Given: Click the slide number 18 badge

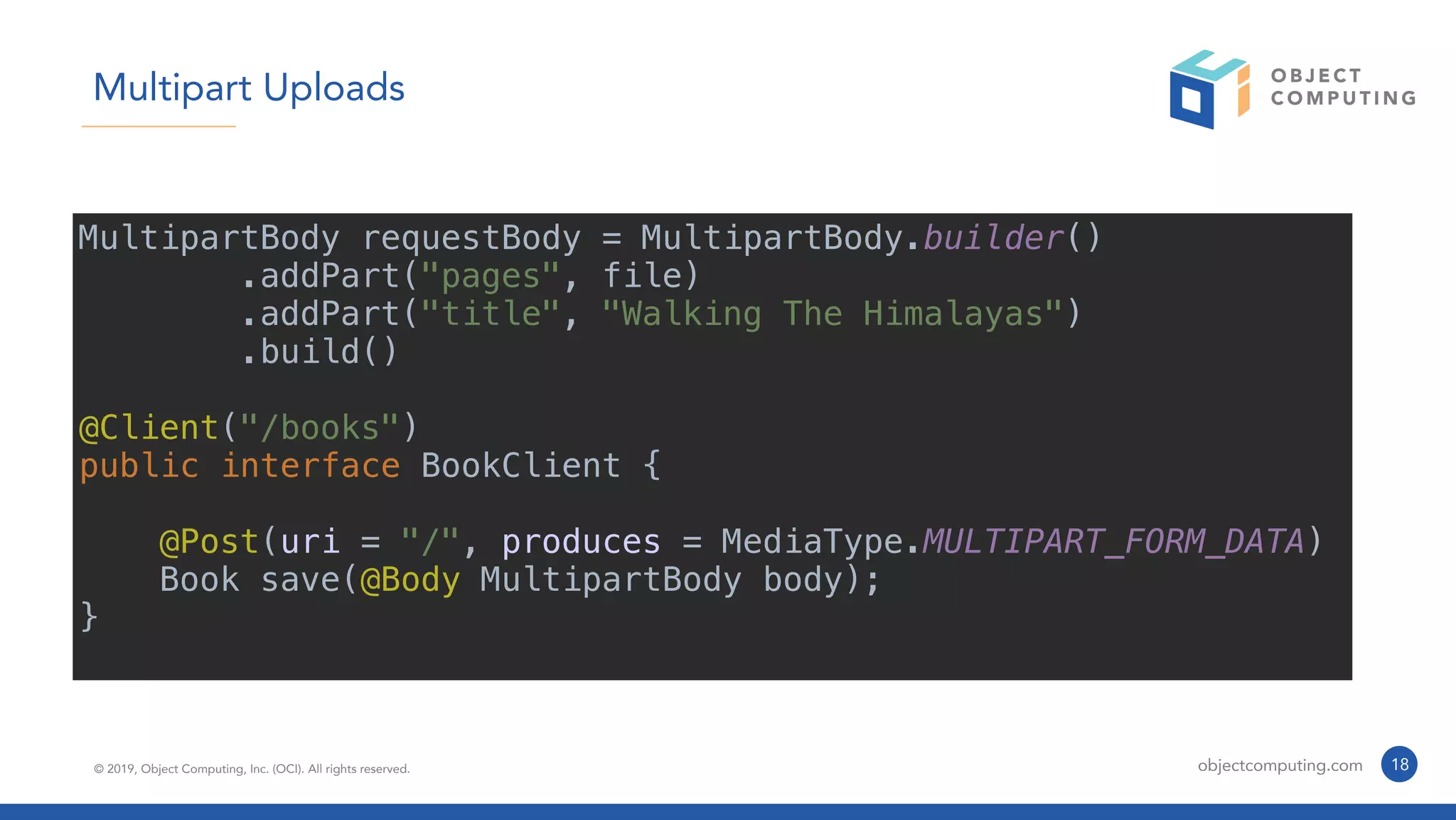Looking at the screenshot, I should [1398, 765].
